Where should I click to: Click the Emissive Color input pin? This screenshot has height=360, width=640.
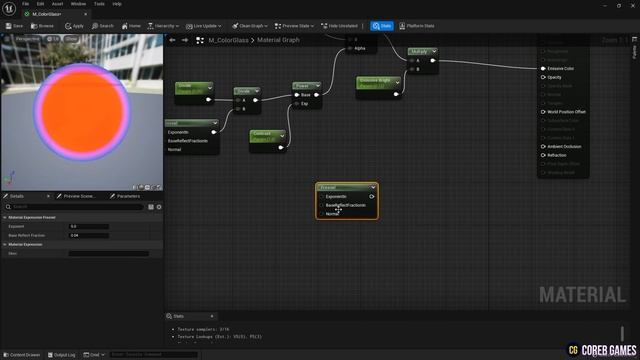(x=543, y=69)
